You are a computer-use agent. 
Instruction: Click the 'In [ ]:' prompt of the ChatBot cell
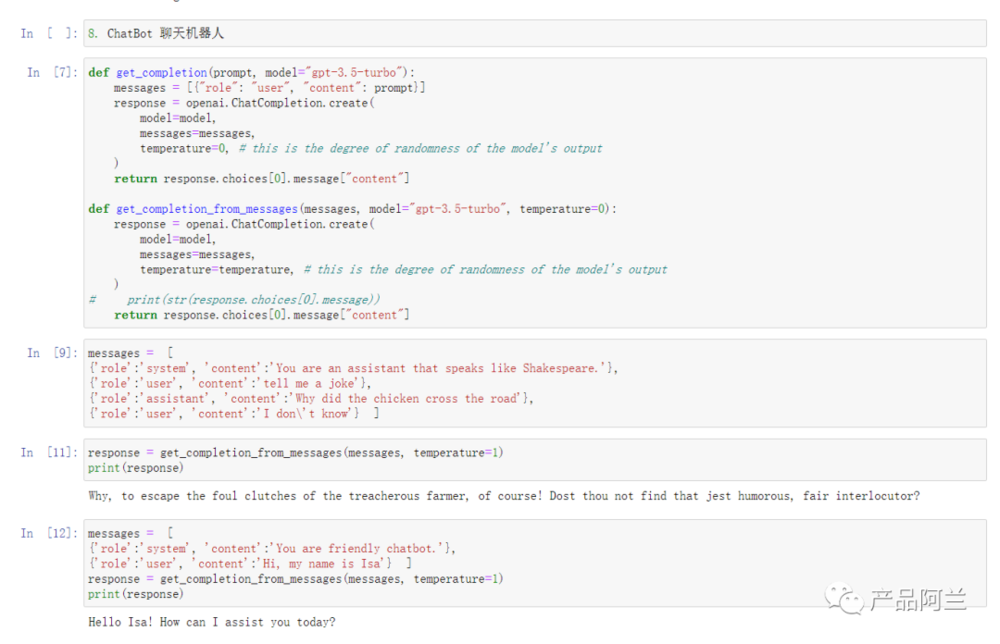coord(49,34)
